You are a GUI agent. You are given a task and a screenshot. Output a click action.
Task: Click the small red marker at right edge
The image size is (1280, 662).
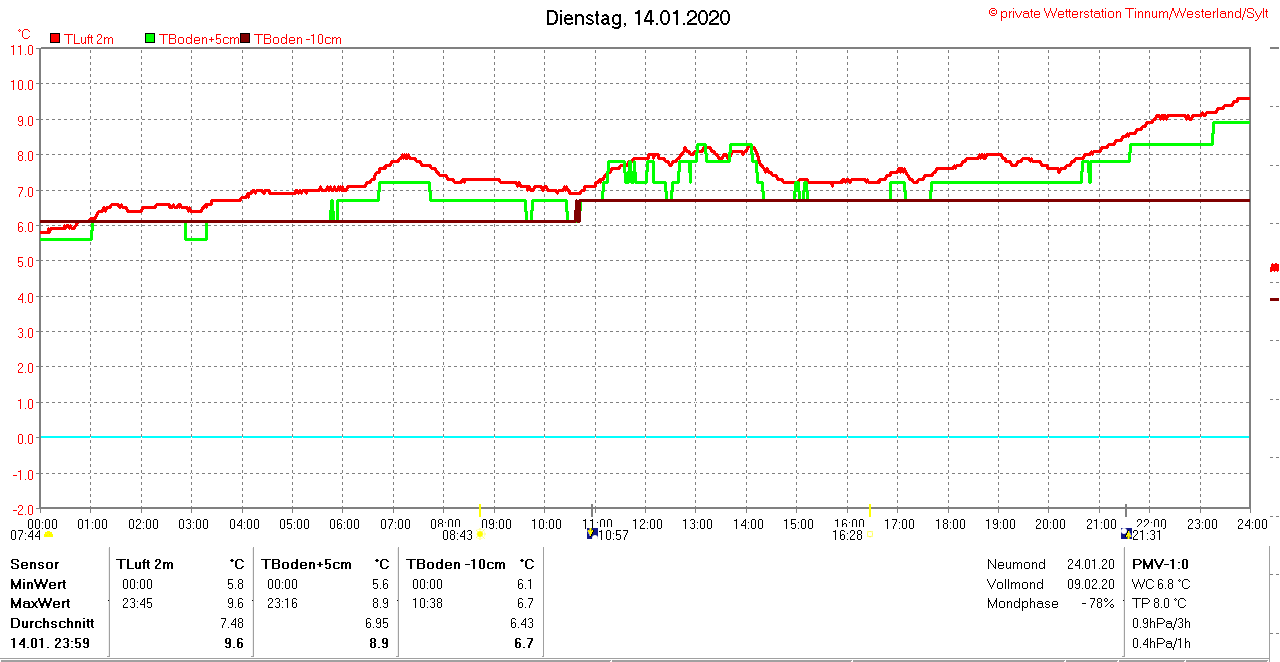pos(1274,267)
